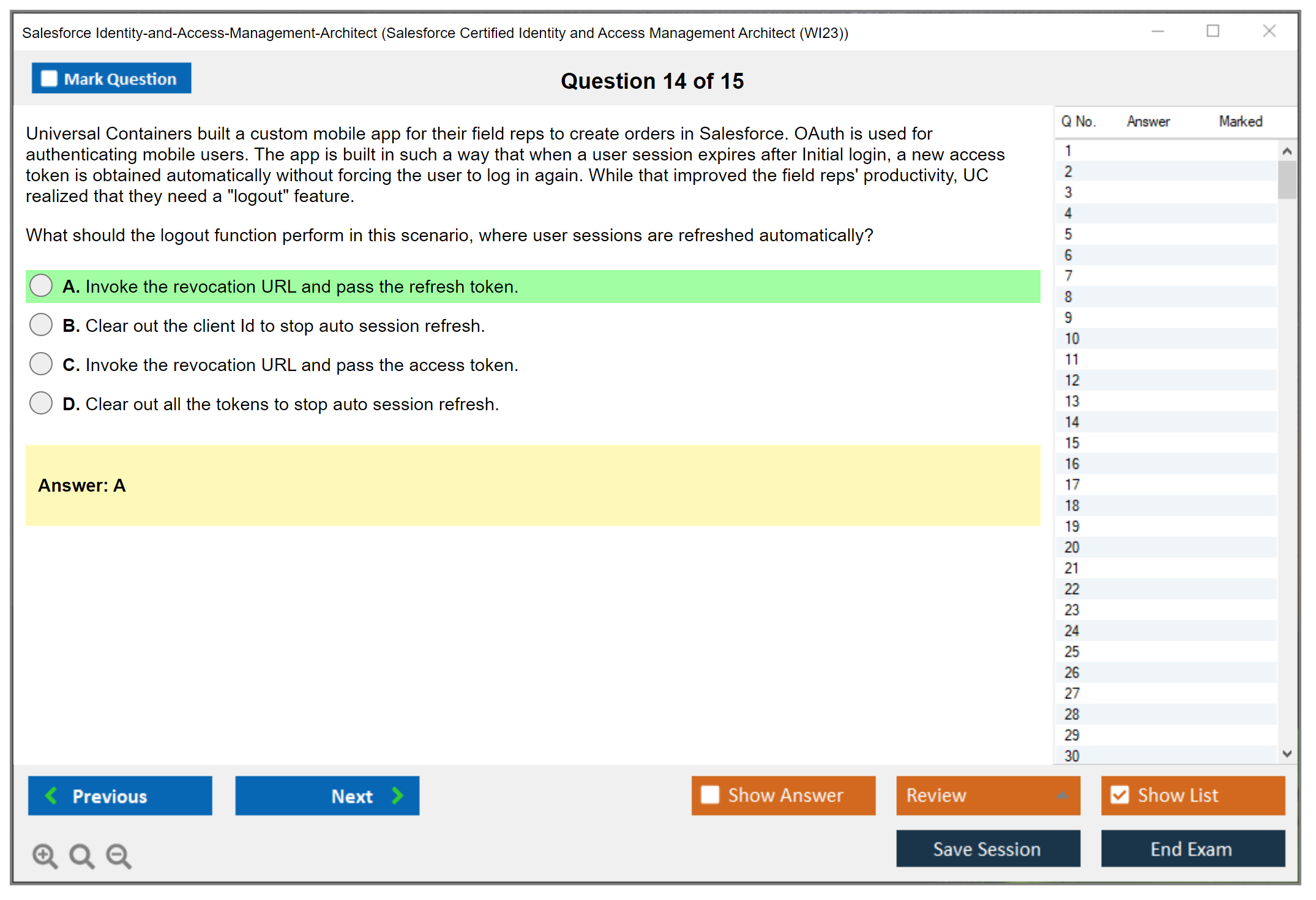Click the zoom in magnifier icon
Screen dimensions: 1316x900
[44, 855]
